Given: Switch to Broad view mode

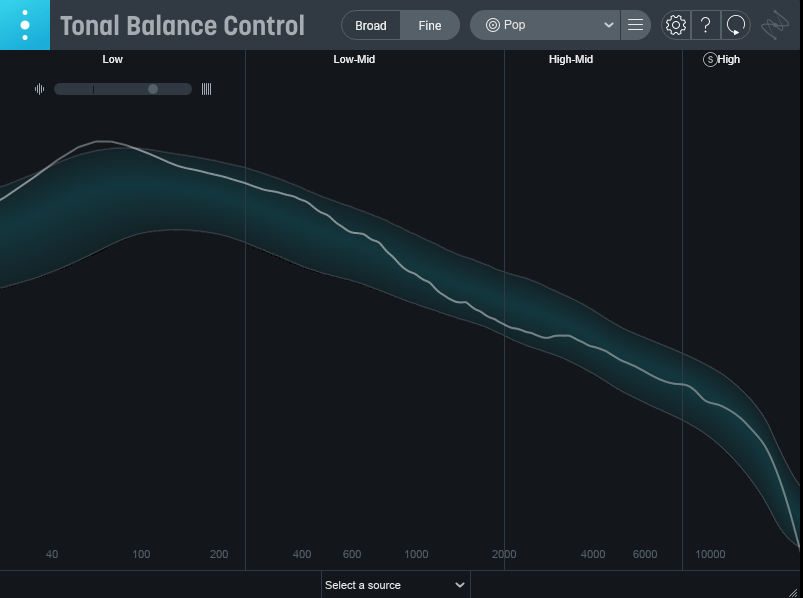Looking at the screenshot, I should coord(371,25).
